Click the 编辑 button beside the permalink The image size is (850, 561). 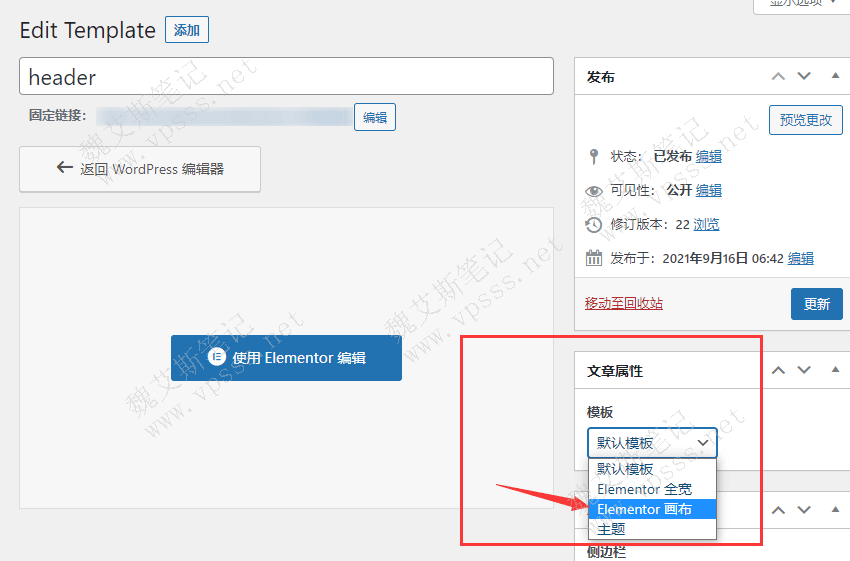tap(375, 117)
